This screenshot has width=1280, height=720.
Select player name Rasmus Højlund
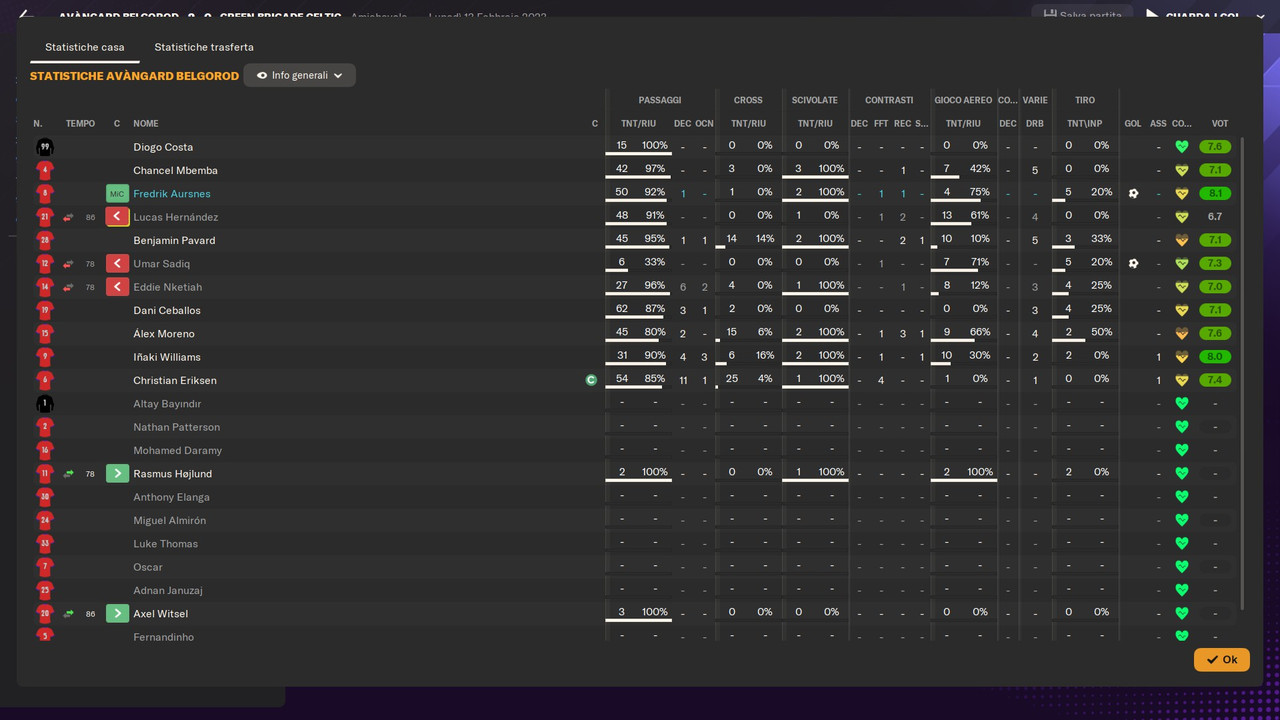[173, 474]
